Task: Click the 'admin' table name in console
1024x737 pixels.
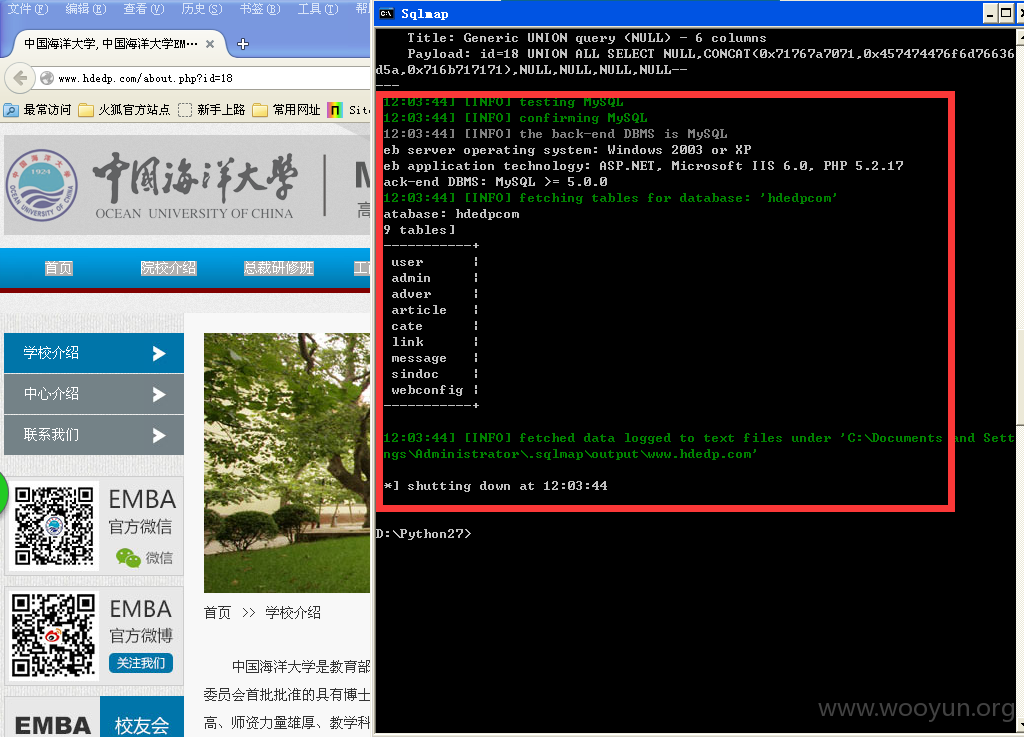Action: tap(411, 278)
